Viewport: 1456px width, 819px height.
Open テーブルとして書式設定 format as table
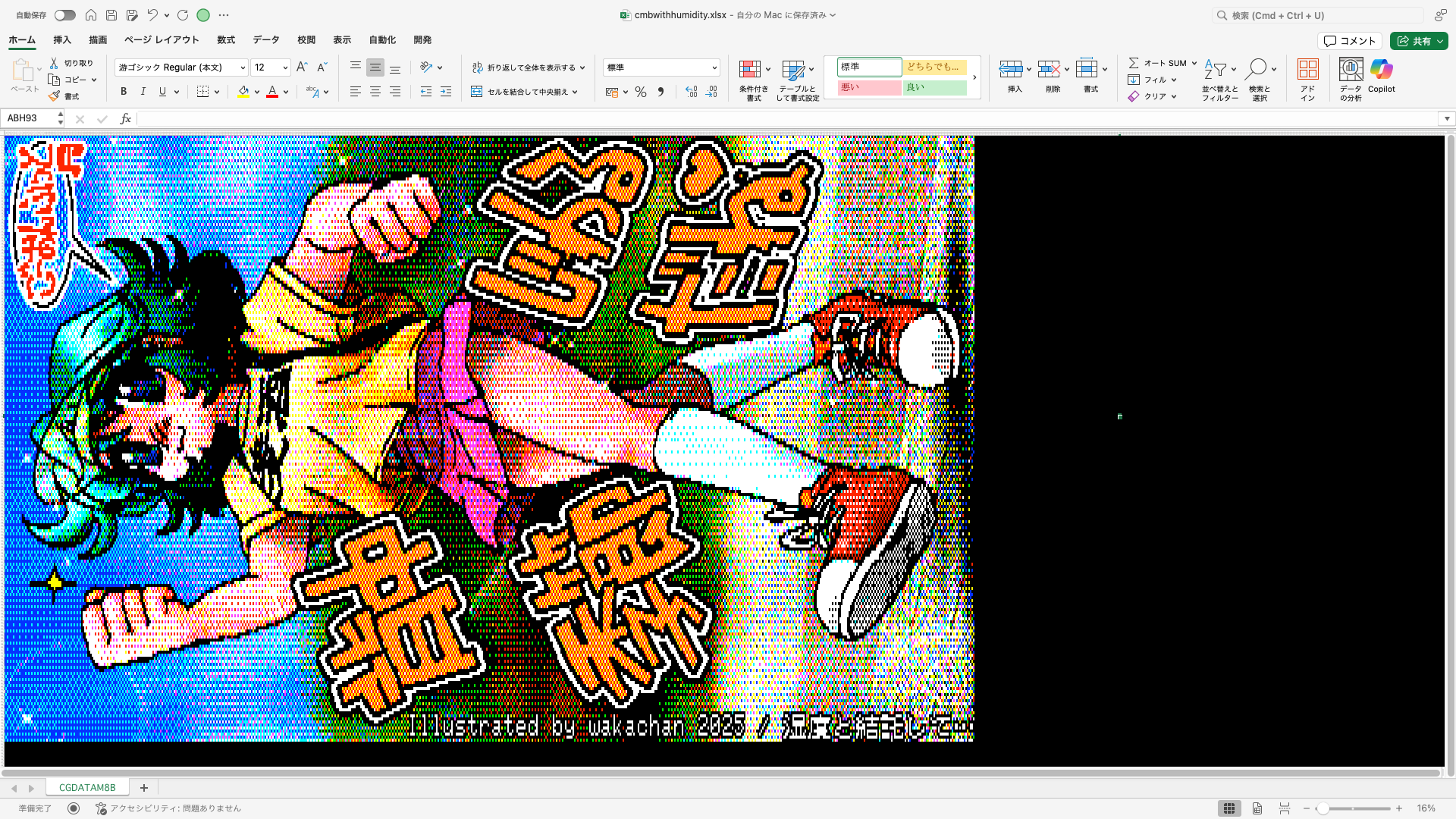tap(798, 80)
